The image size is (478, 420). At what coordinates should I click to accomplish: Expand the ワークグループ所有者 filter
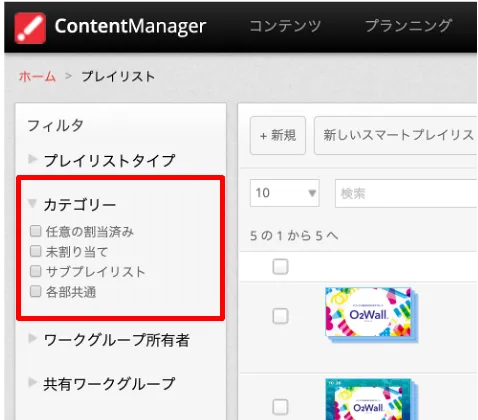click(32, 338)
